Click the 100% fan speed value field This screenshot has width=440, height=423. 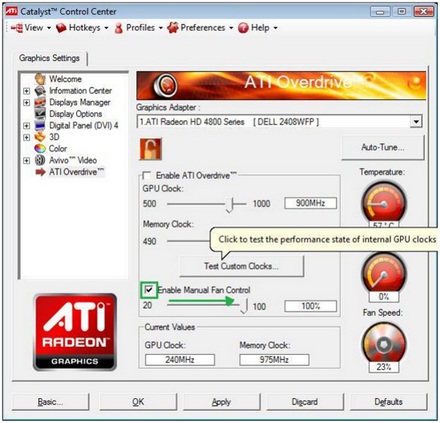[311, 306]
